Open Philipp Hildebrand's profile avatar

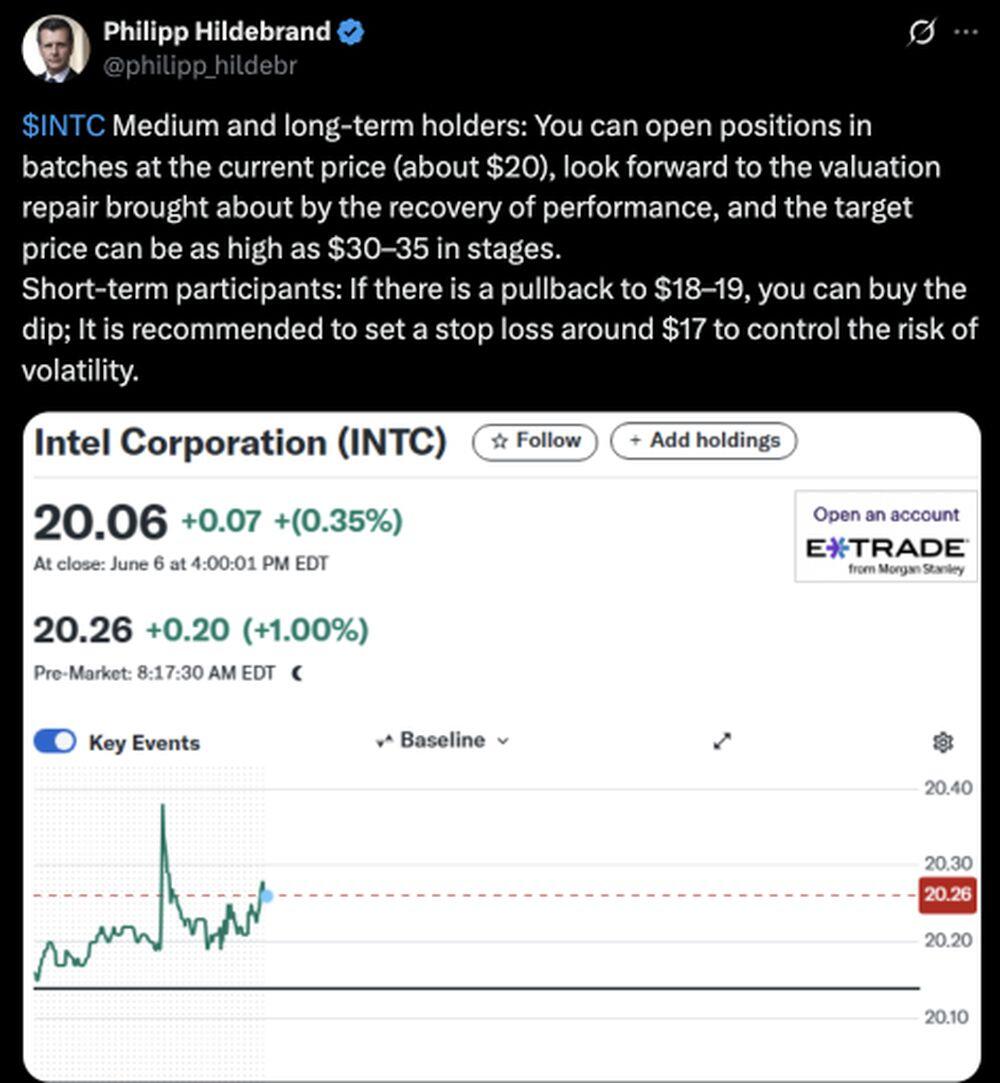tap(56, 47)
